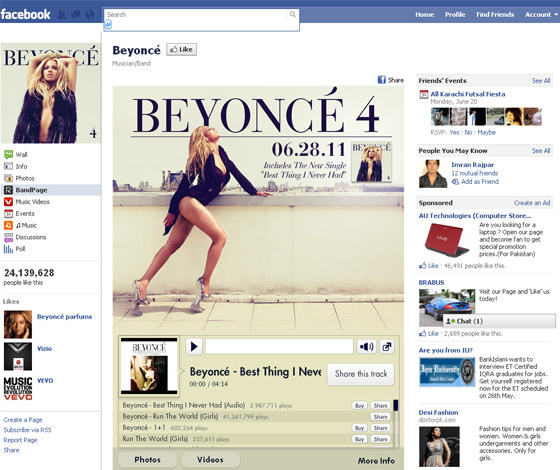
Task: RSVP Yes to Futsal Fiesta
Action: coord(454,132)
